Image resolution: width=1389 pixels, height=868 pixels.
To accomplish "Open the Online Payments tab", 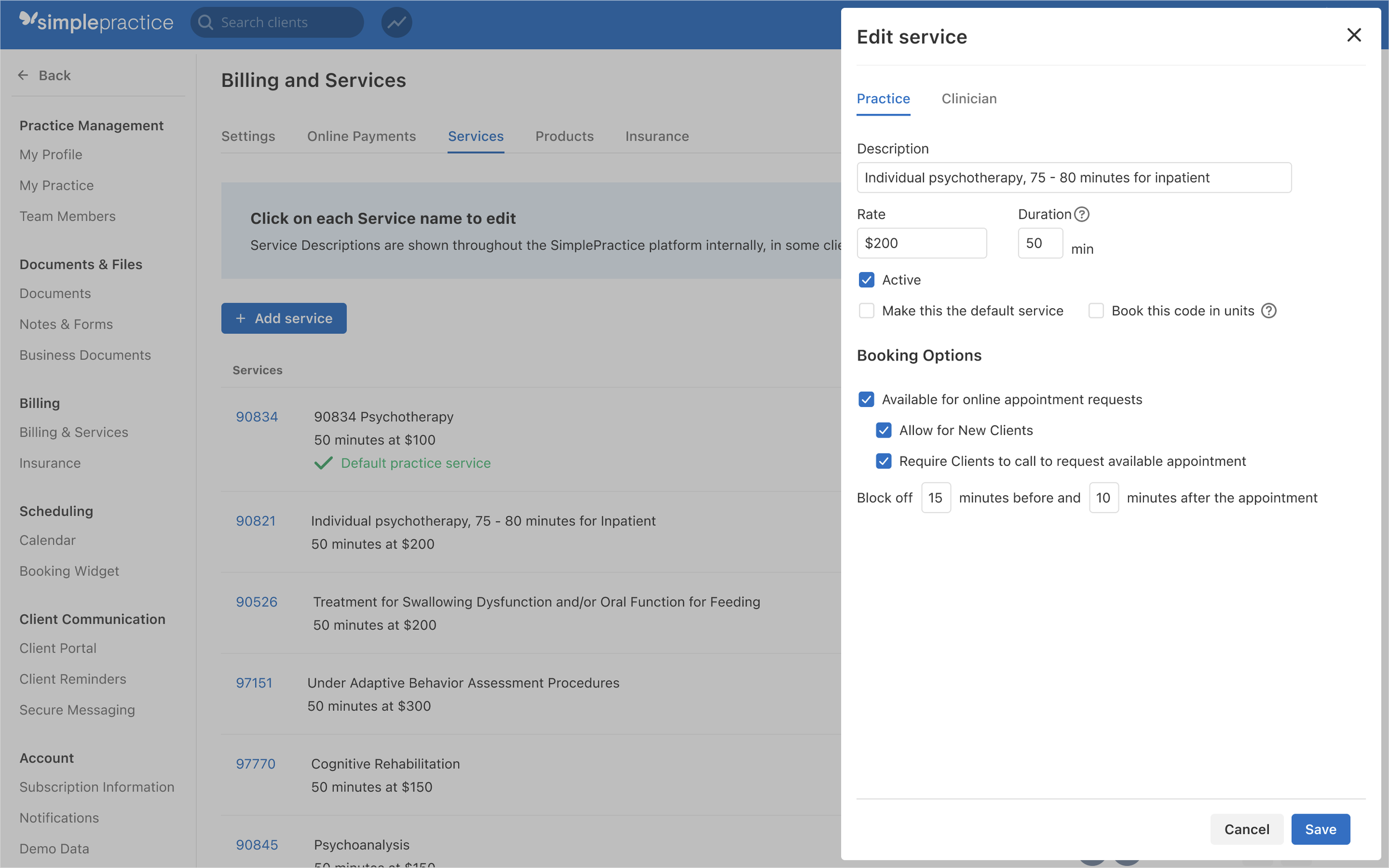I will click(x=361, y=136).
